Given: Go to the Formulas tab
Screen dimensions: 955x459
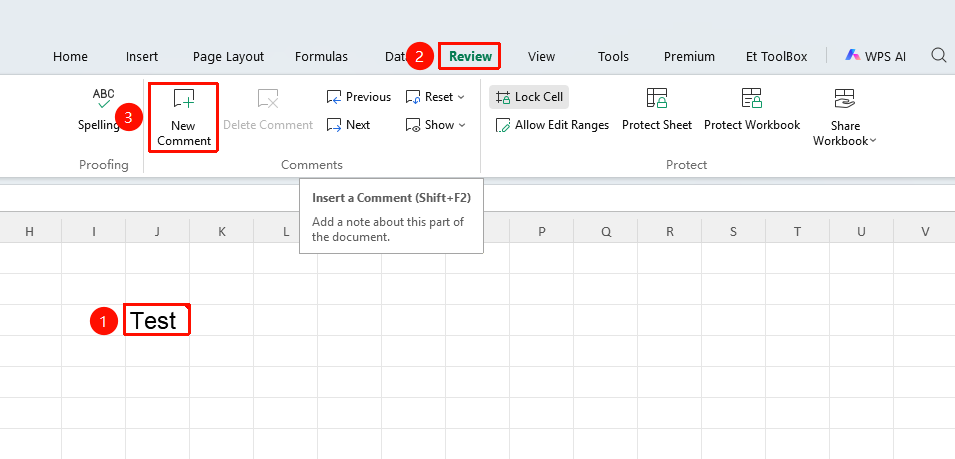Looking at the screenshot, I should click(x=321, y=57).
